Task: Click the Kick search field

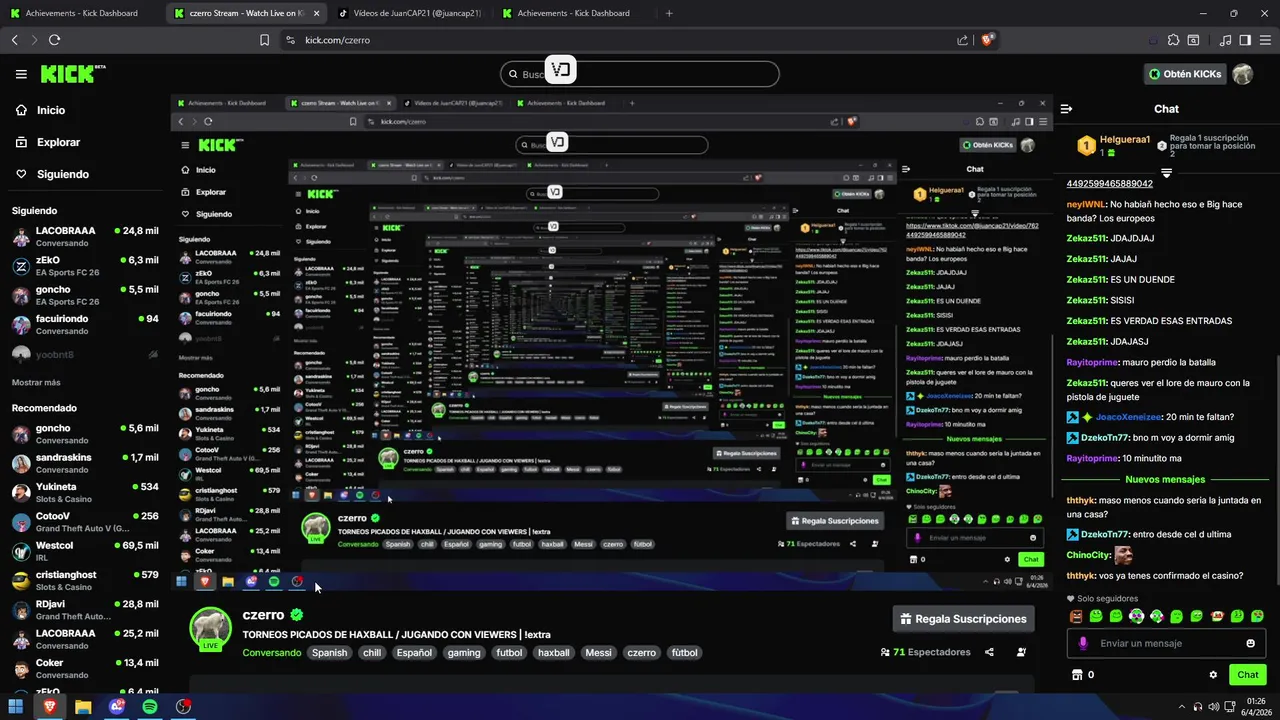Action: (x=640, y=74)
